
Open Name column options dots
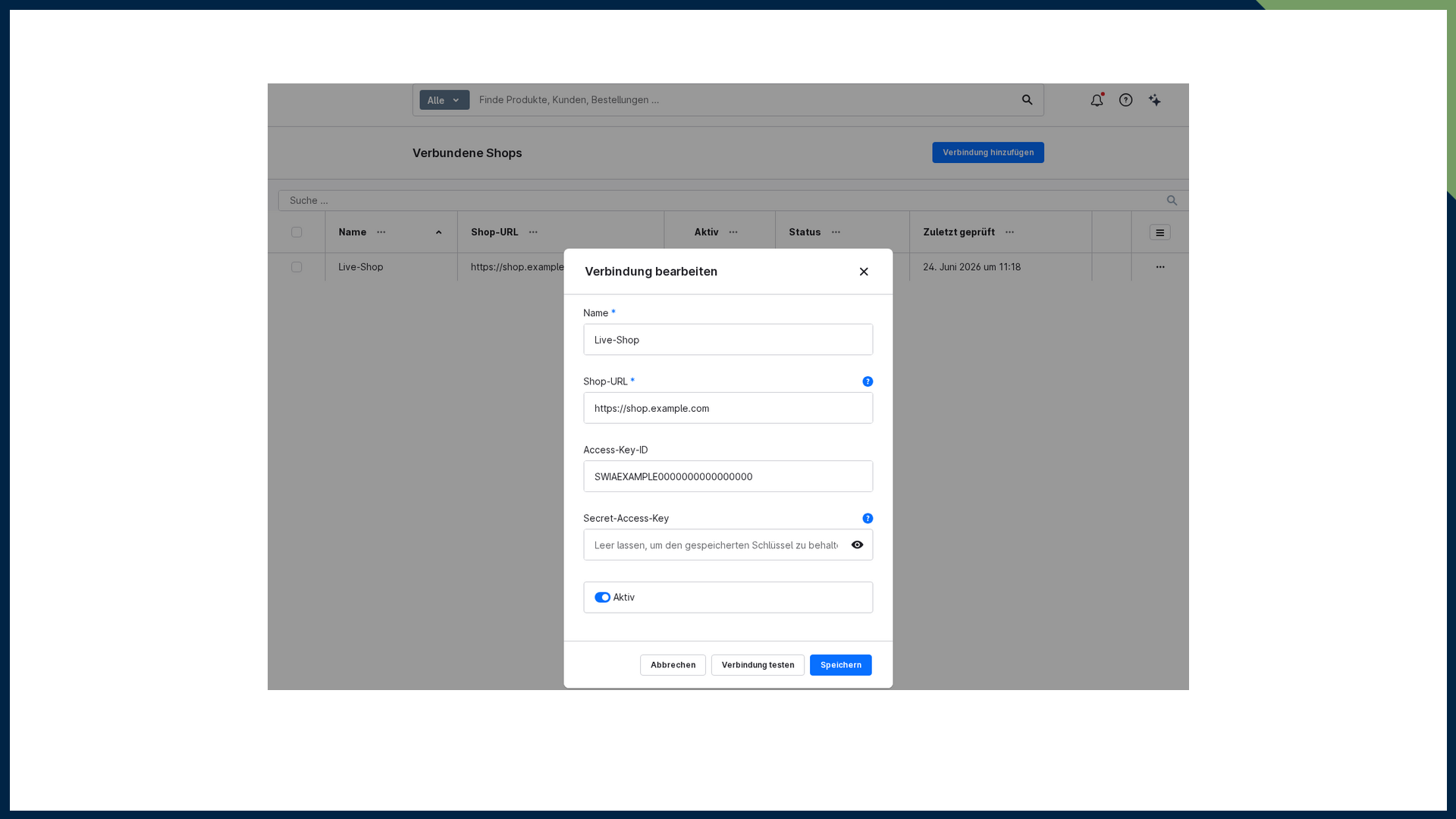pyautogui.click(x=381, y=232)
